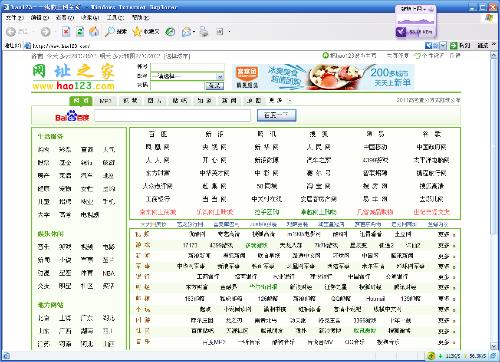This screenshot has height=362, width=500.
Task: Expand the Mail button dropdown arrow
Action: (x=194, y=32)
